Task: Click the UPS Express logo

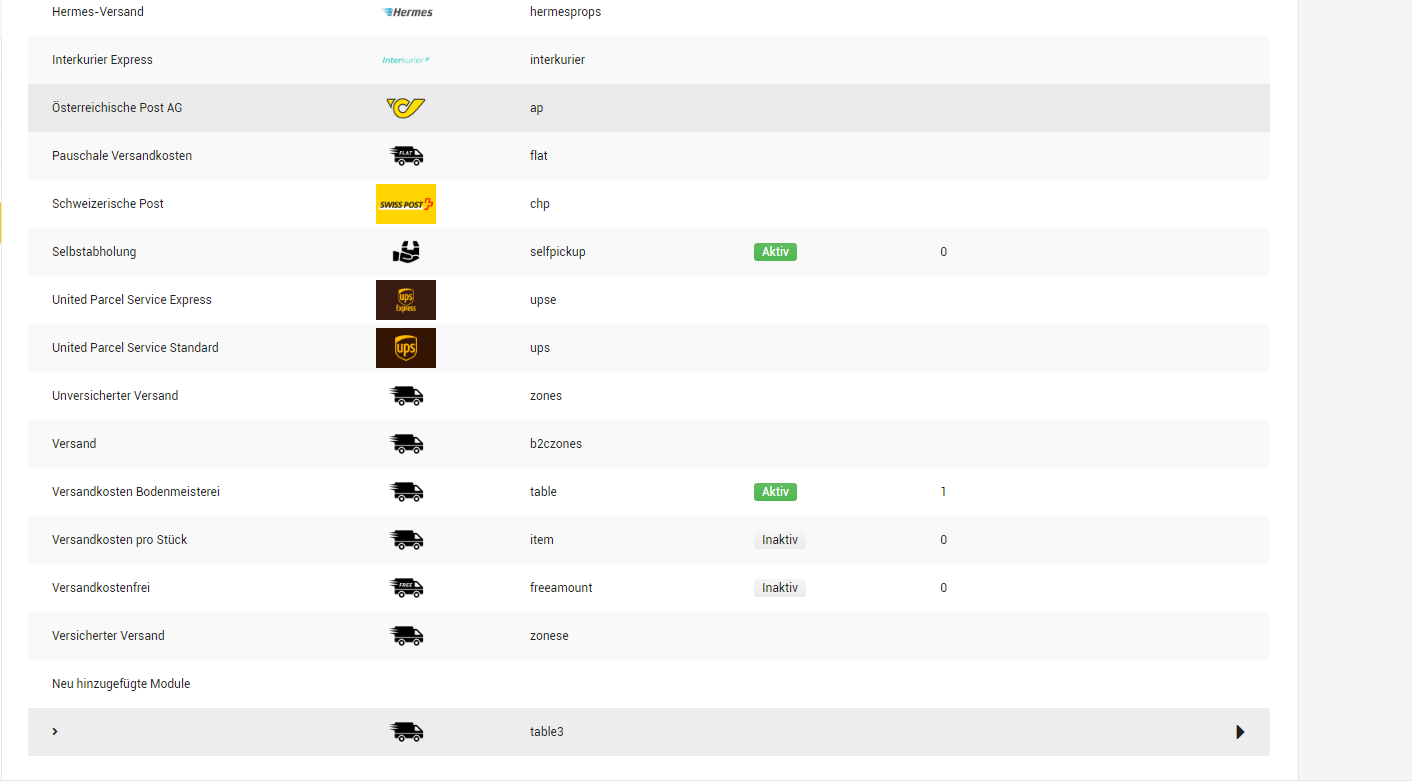Action: click(x=405, y=300)
